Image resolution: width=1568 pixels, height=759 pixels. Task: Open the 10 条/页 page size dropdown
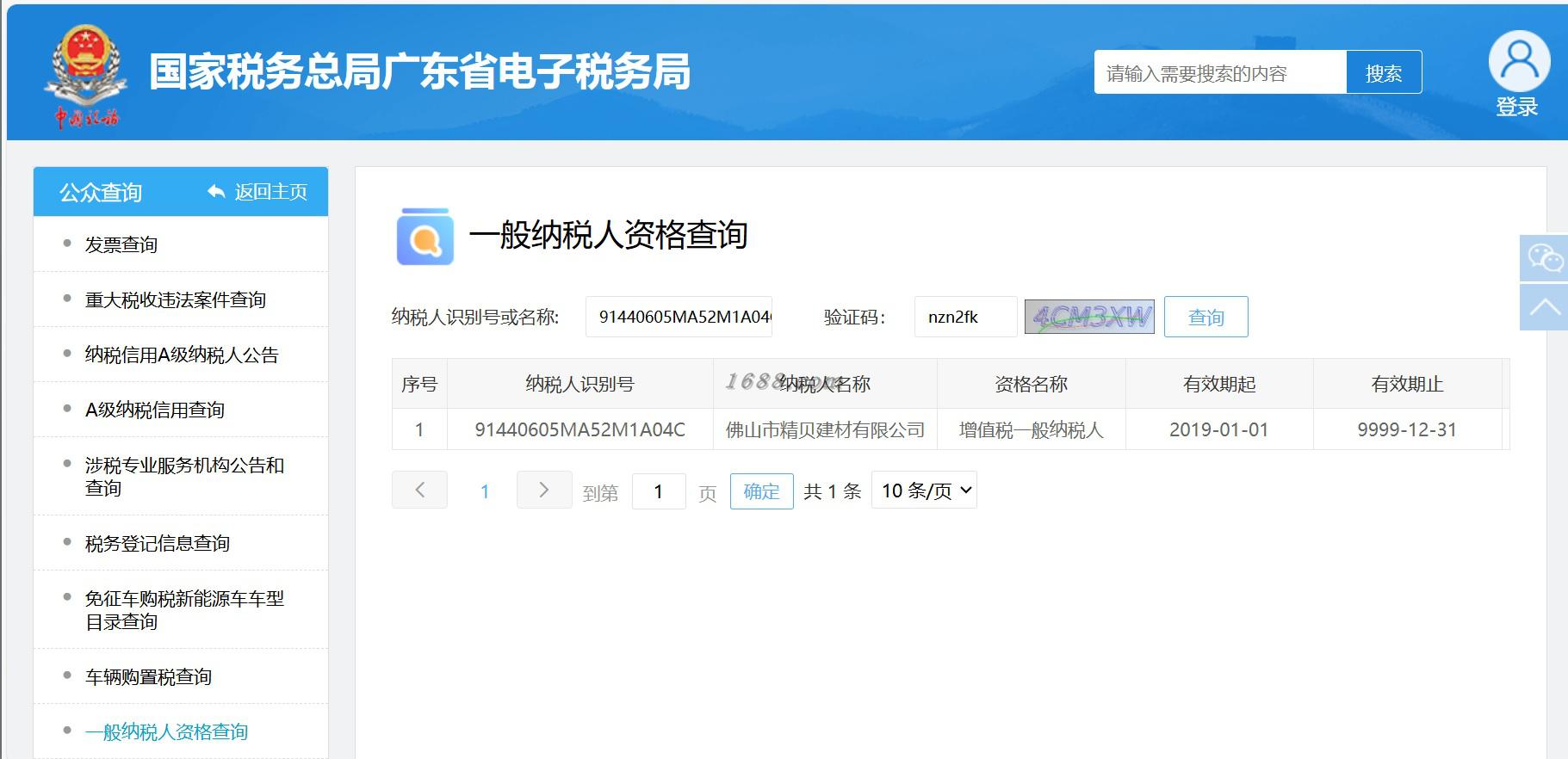click(x=924, y=491)
